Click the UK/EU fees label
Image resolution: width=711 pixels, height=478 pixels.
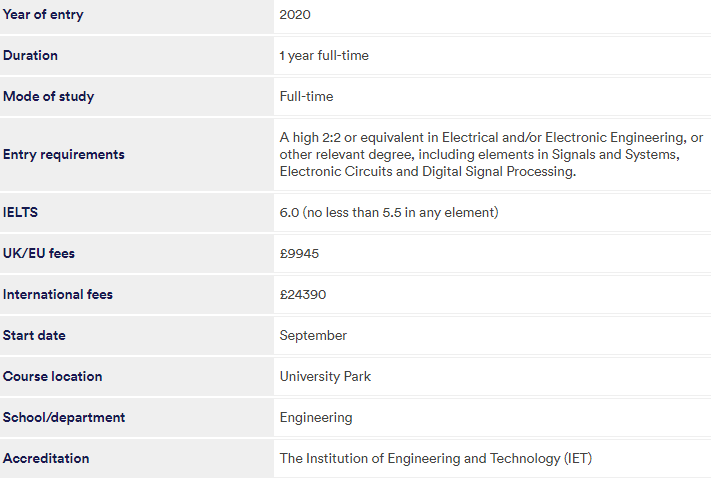(x=39, y=253)
